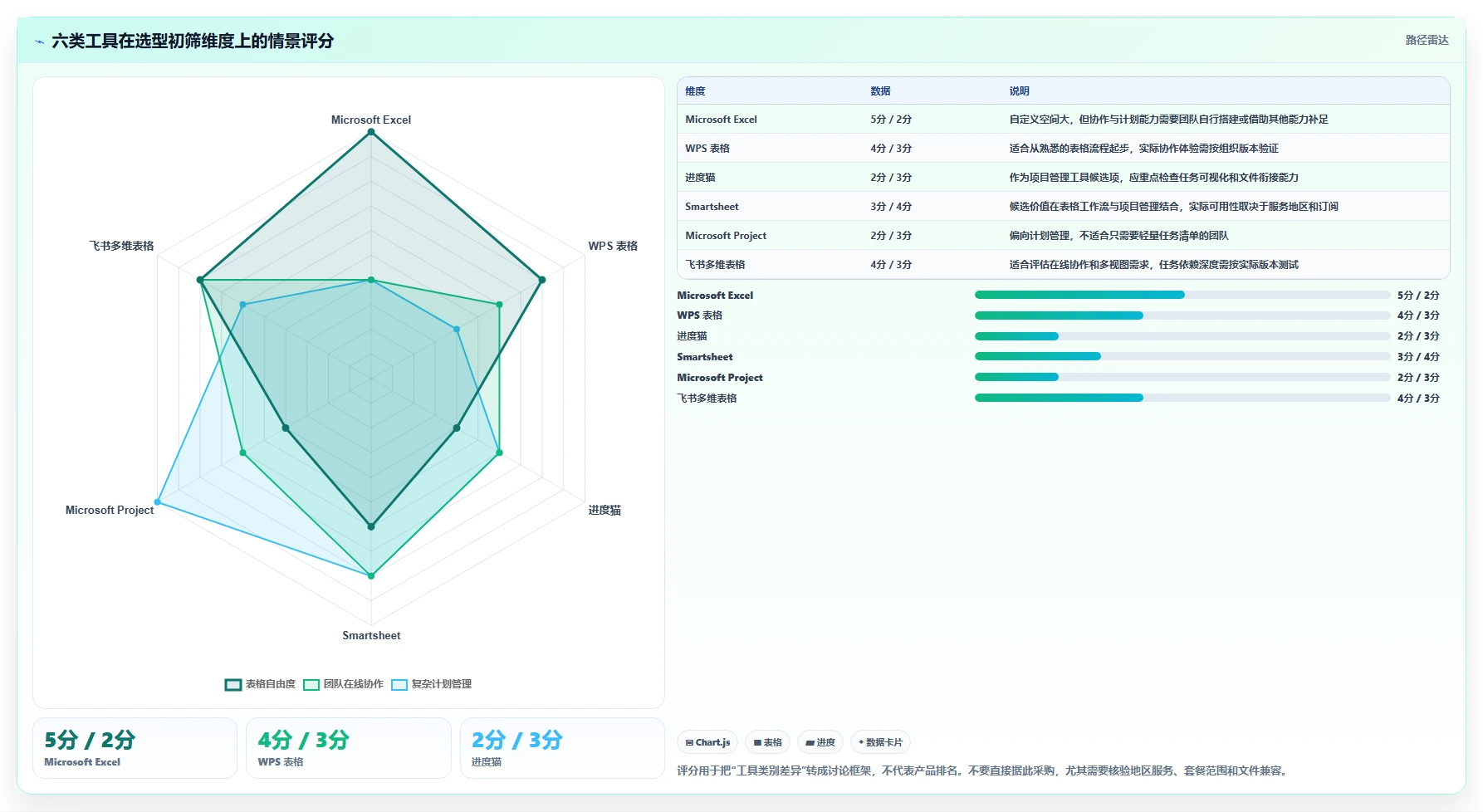Click the 数据卡片 tag chip
This screenshot has width=1483, height=812.
click(x=880, y=742)
